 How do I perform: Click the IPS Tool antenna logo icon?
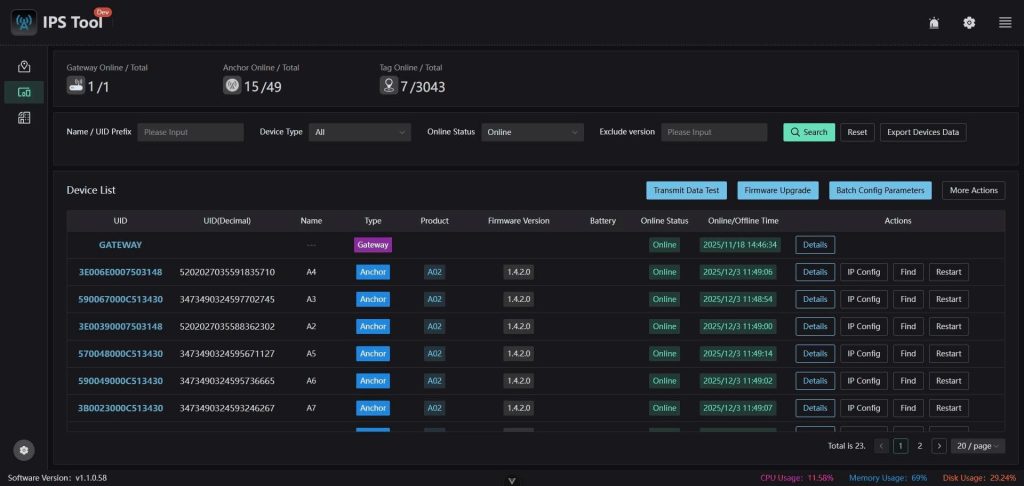pos(24,23)
